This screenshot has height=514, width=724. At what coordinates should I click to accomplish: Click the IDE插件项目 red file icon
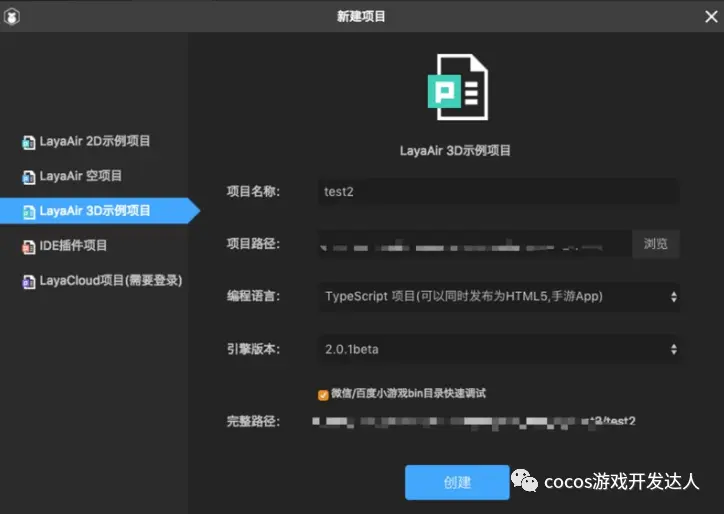(x=29, y=247)
